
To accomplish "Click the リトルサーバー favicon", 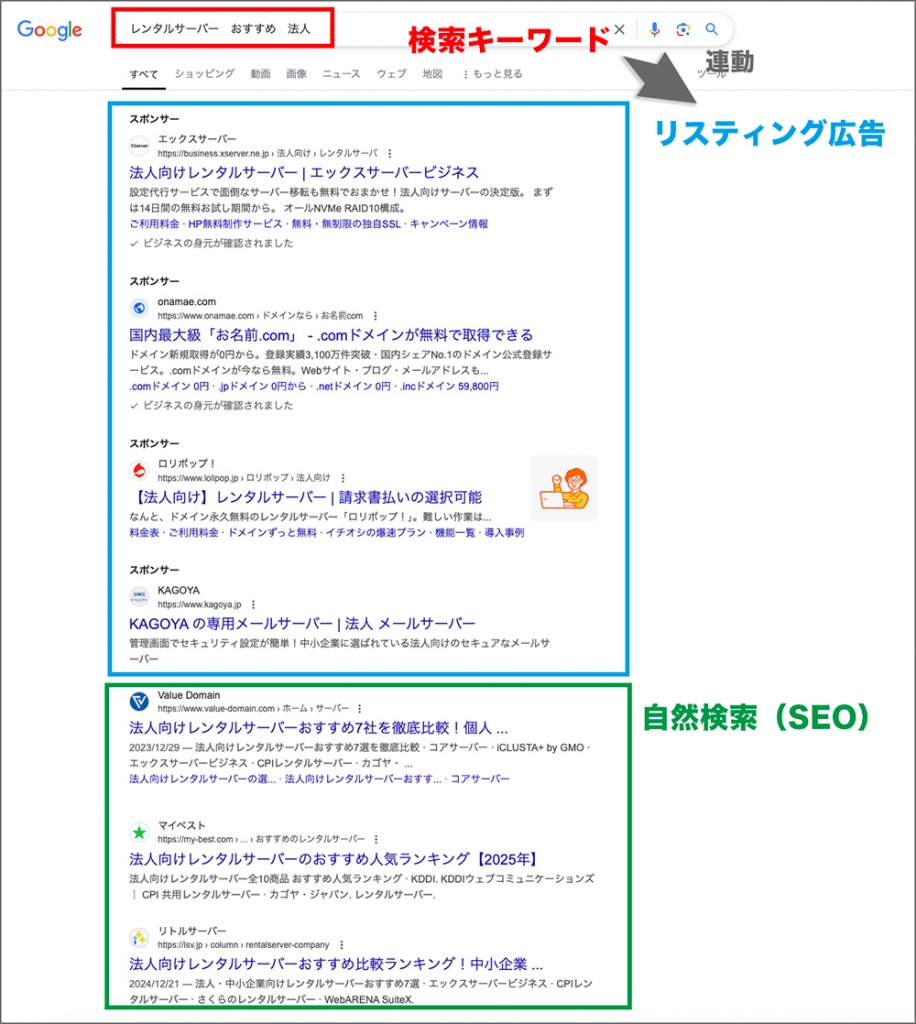I will [139, 938].
